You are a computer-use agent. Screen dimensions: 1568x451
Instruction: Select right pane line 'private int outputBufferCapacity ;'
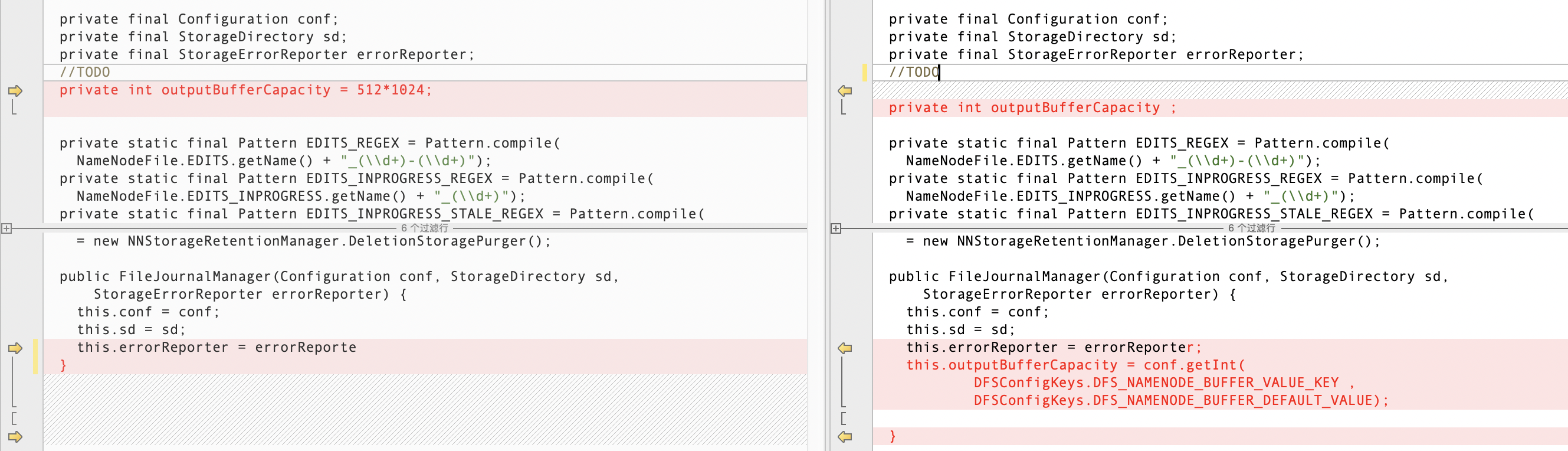[1032, 108]
